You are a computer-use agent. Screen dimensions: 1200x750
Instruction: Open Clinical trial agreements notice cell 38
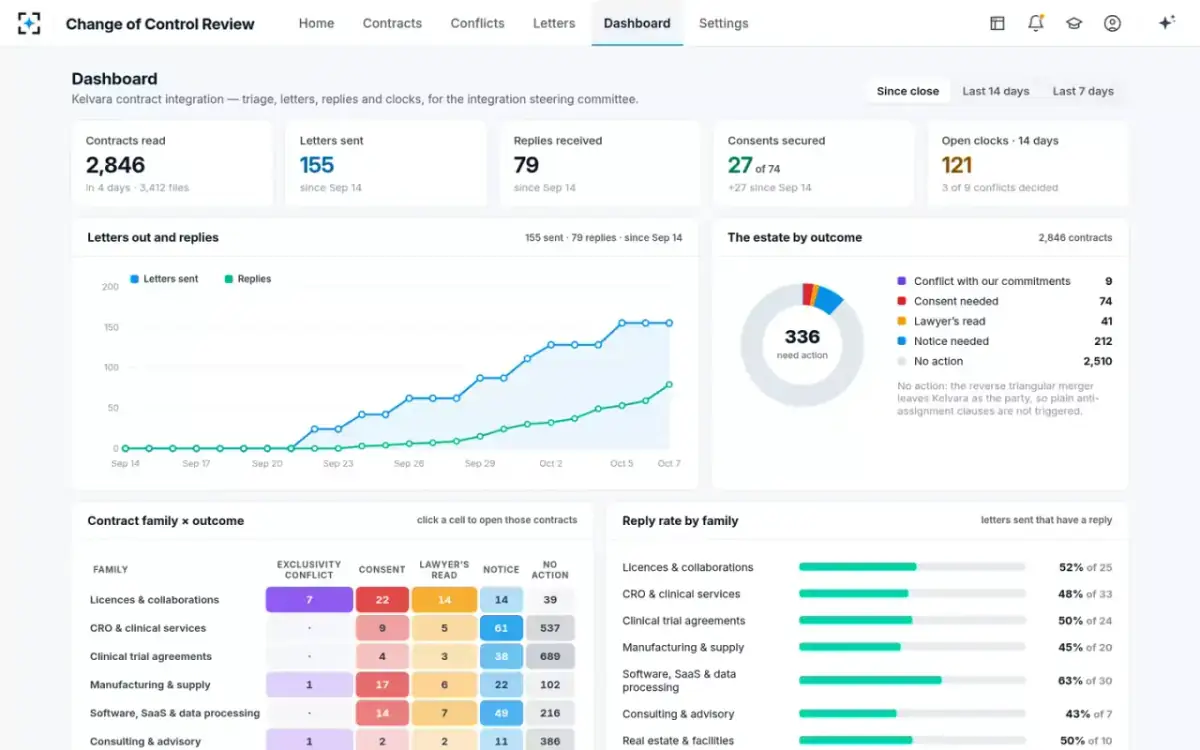point(501,656)
